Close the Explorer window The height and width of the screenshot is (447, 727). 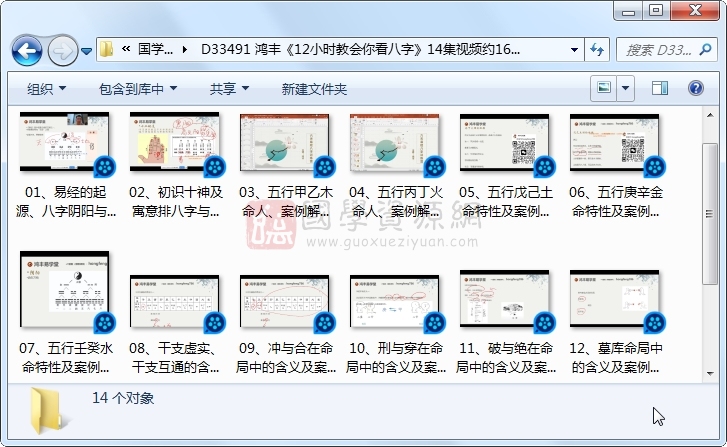coord(695,11)
